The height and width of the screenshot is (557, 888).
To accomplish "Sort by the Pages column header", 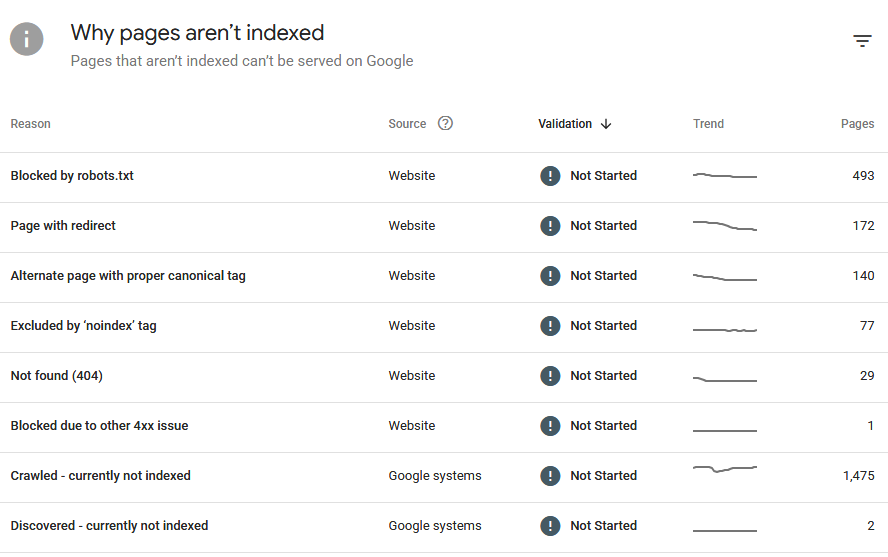I will 857,124.
